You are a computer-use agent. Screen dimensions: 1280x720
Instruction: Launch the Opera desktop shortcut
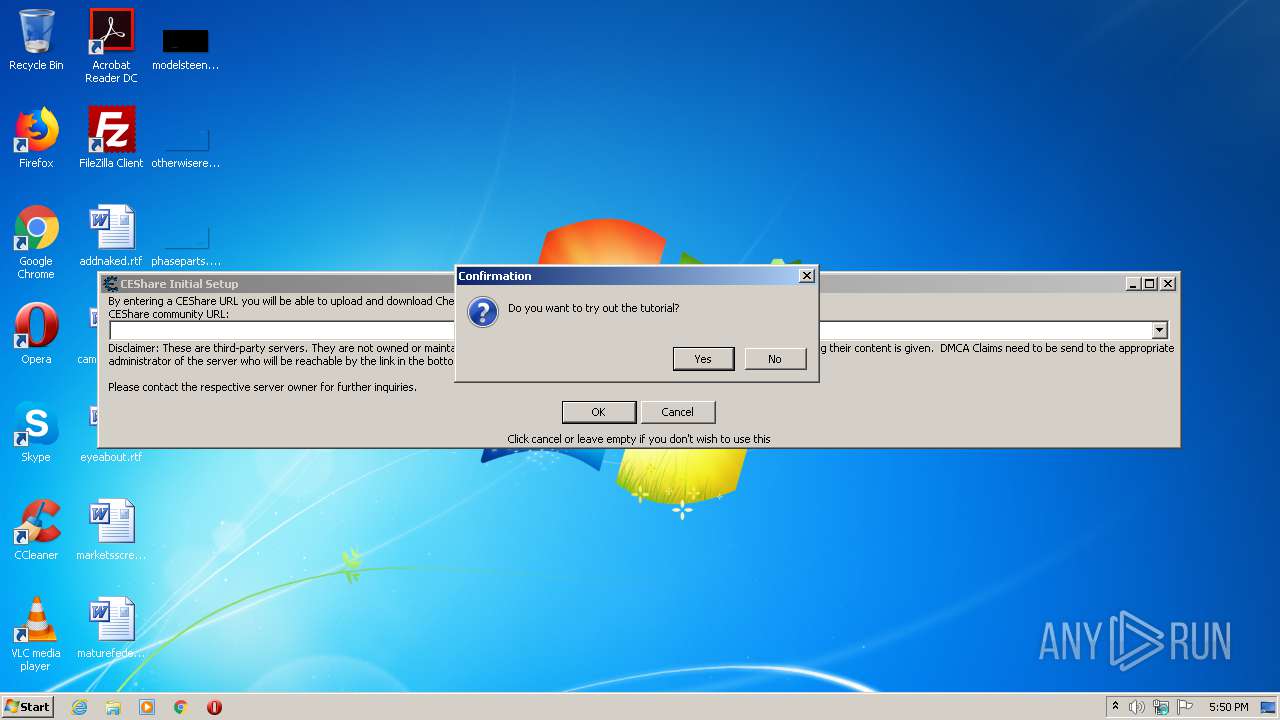tap(36, 333)
